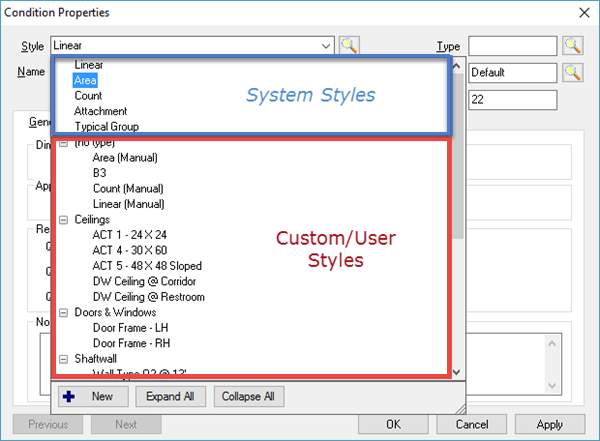Click the Shaftwall group label
600x441 pixels.
pos(95,359)
